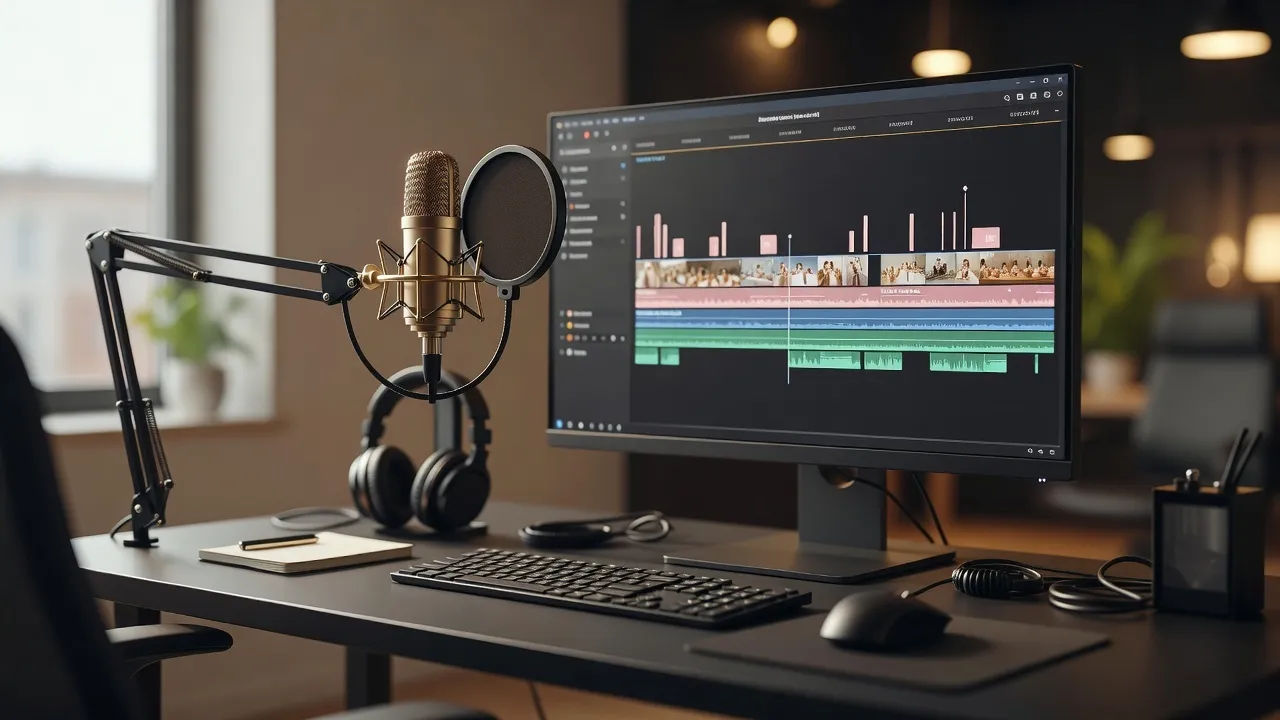1280x720 pixels.
Task: Select the long pink audio waveform clip
Action: (844, 296)
